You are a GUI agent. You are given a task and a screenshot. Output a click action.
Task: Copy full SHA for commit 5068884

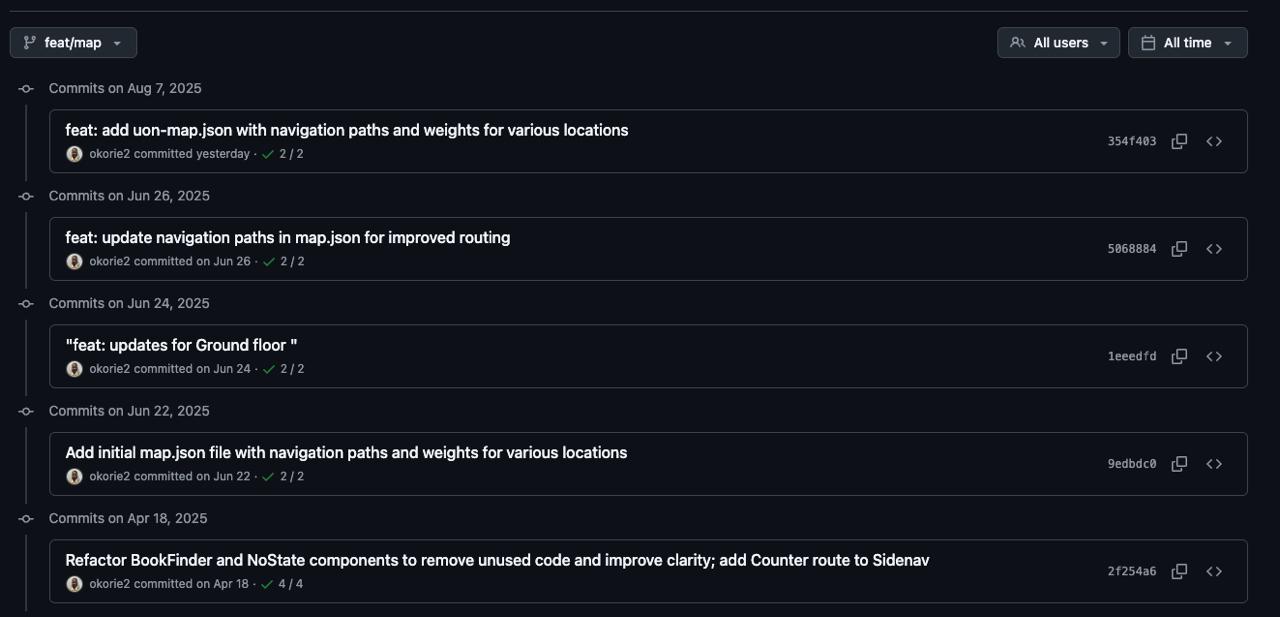1179,249
